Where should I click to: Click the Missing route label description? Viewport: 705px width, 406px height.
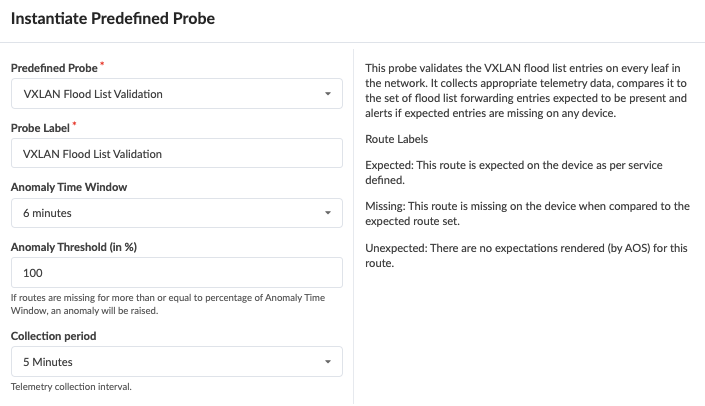click(x=527, y=213)
